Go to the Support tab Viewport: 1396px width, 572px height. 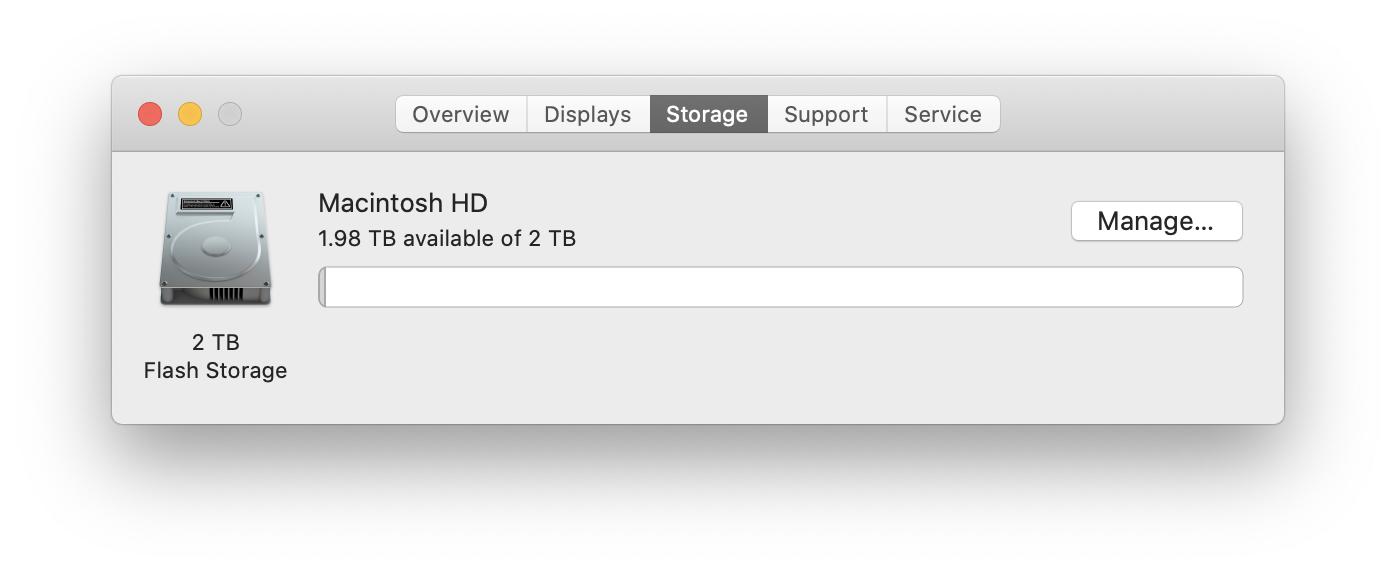[826, 114]
